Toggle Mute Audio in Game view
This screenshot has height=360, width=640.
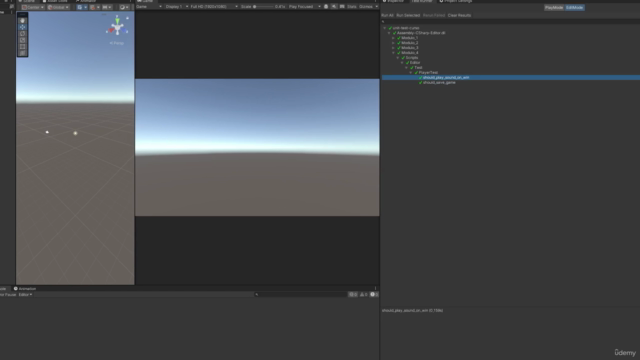coord(334,7)
